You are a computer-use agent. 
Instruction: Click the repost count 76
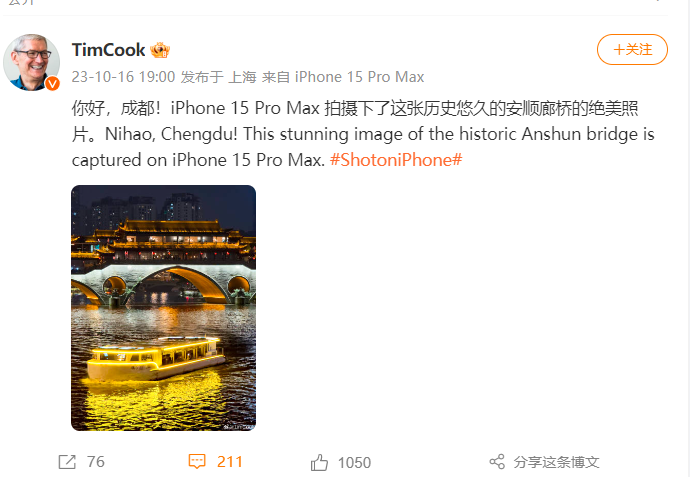click(95, 462)
